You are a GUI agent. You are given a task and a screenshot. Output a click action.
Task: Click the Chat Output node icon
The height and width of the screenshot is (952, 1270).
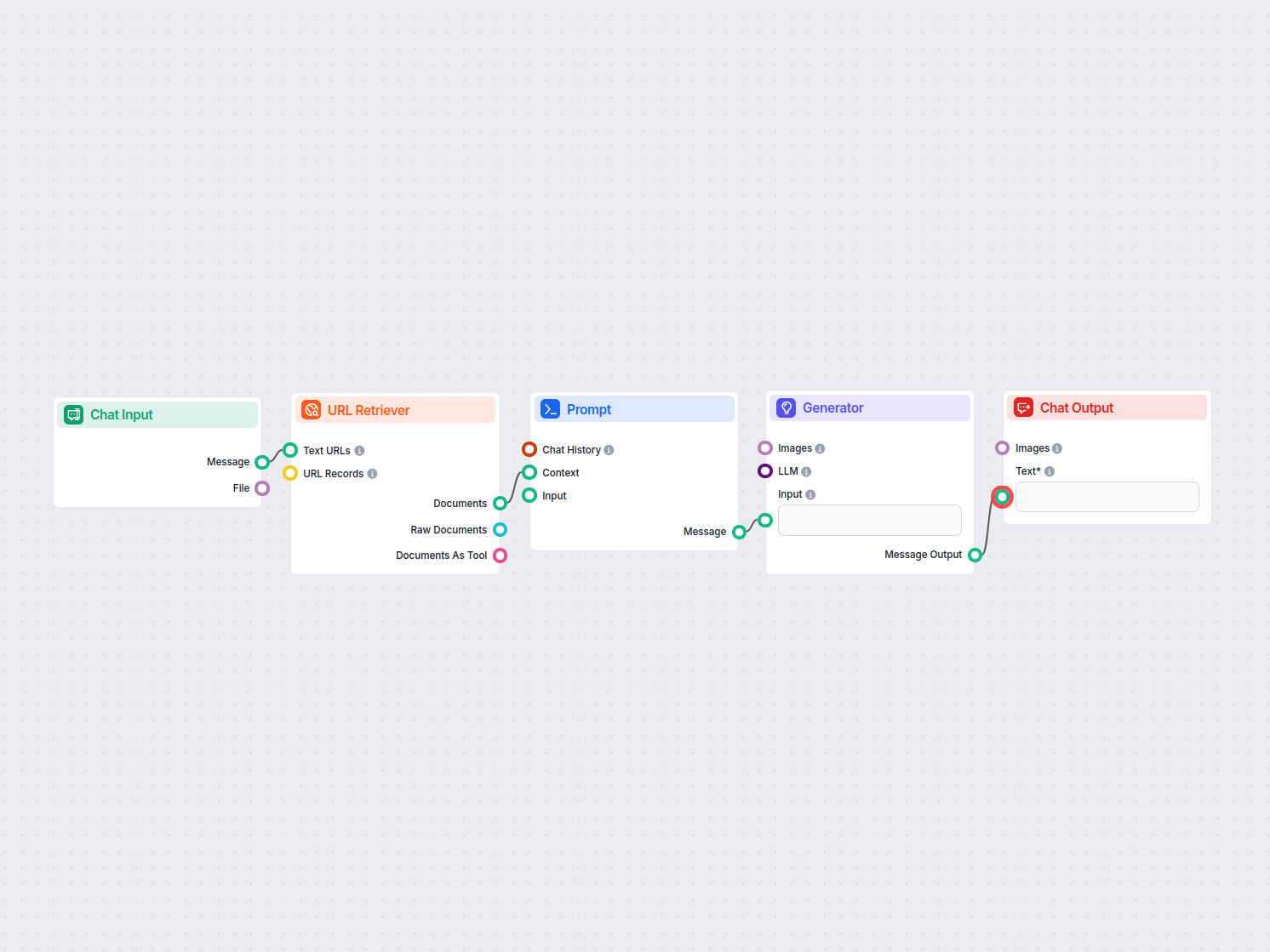1023,408
